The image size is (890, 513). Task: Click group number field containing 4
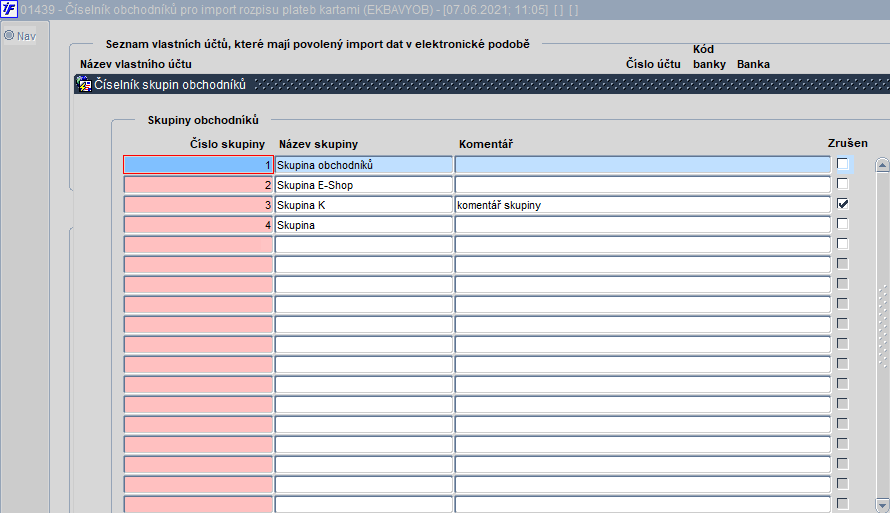(x=198, y=225)
